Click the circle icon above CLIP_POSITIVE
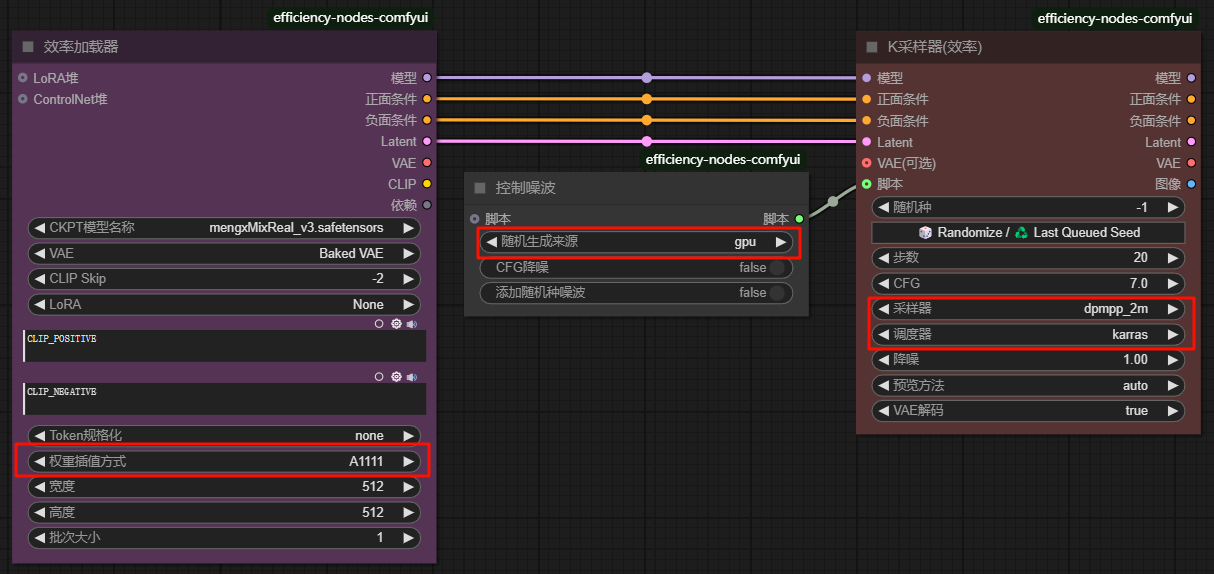Image resolution: width=1214 pixels, height=574 pixels. pyautogui.click(x=380, y=324)
